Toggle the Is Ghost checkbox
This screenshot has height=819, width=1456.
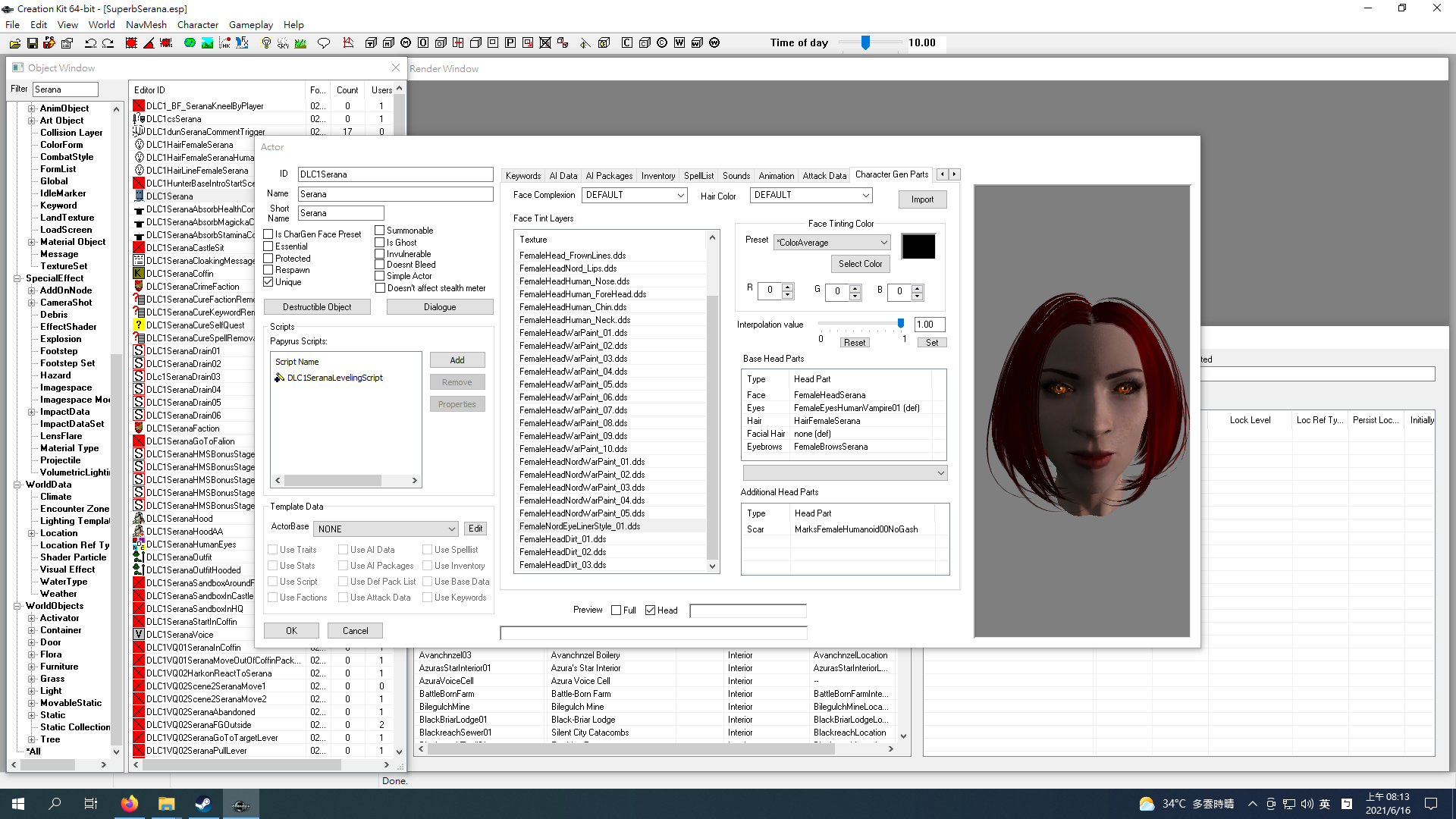click(380, 243)
